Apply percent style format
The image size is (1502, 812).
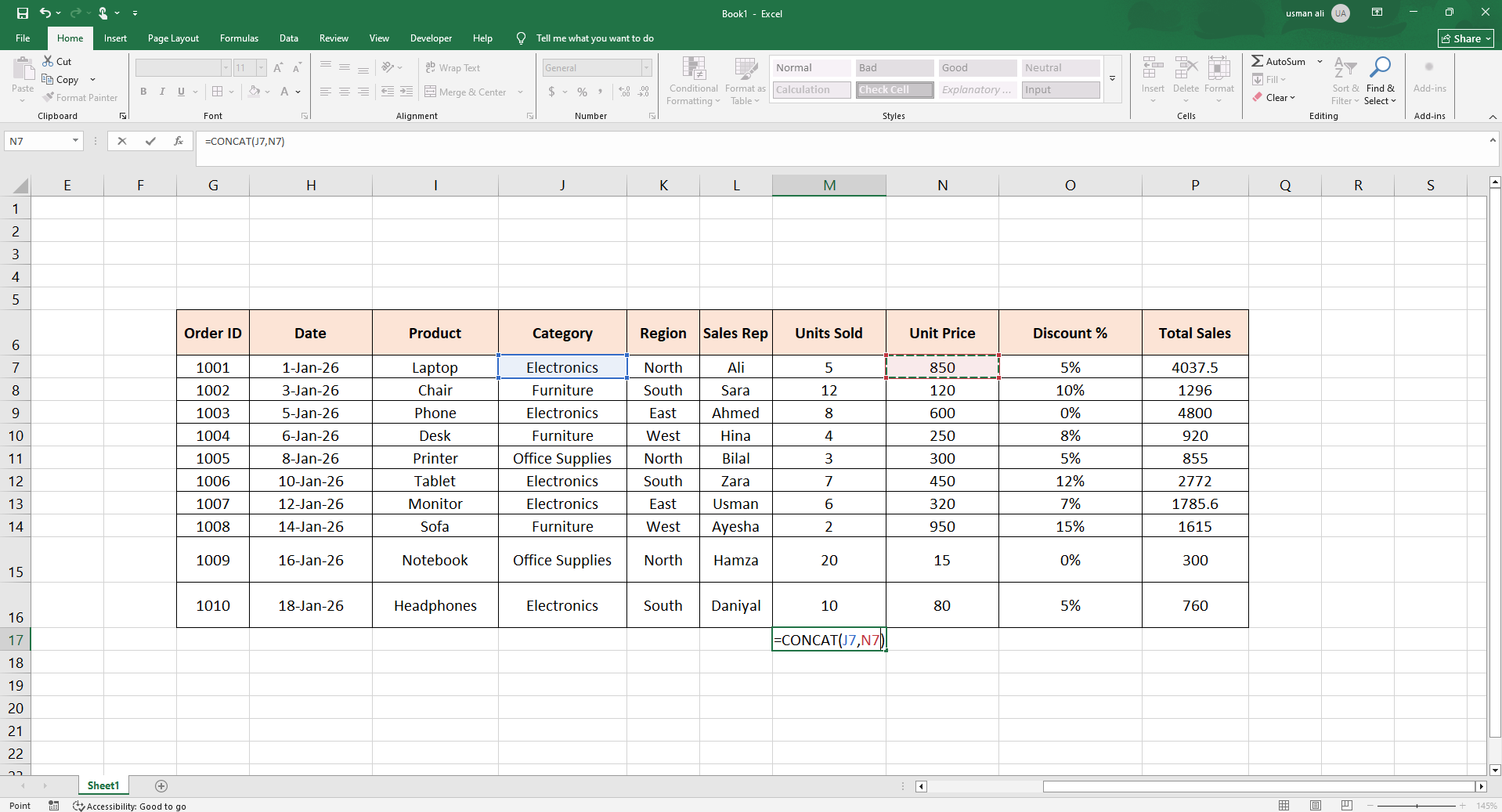582,92
